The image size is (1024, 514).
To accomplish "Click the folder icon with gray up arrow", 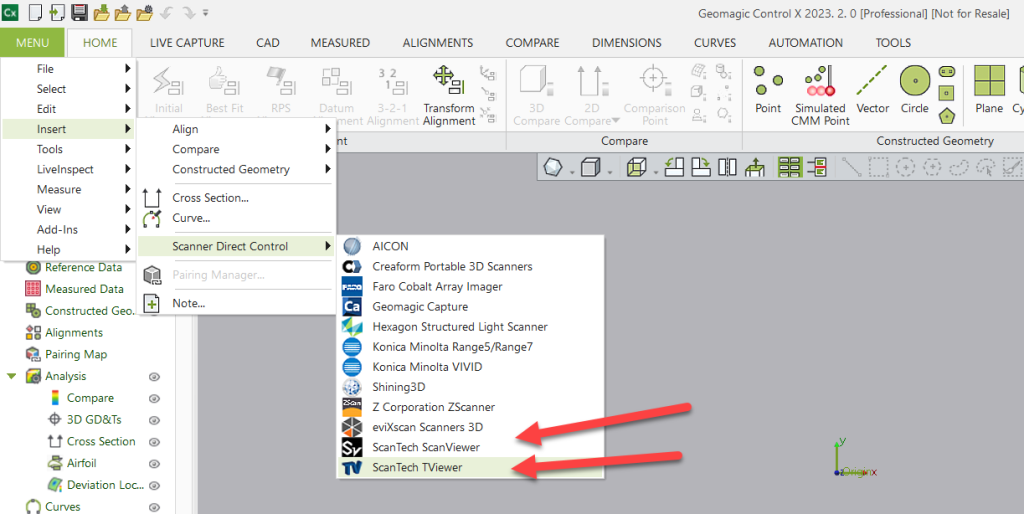I will (123, 12).
